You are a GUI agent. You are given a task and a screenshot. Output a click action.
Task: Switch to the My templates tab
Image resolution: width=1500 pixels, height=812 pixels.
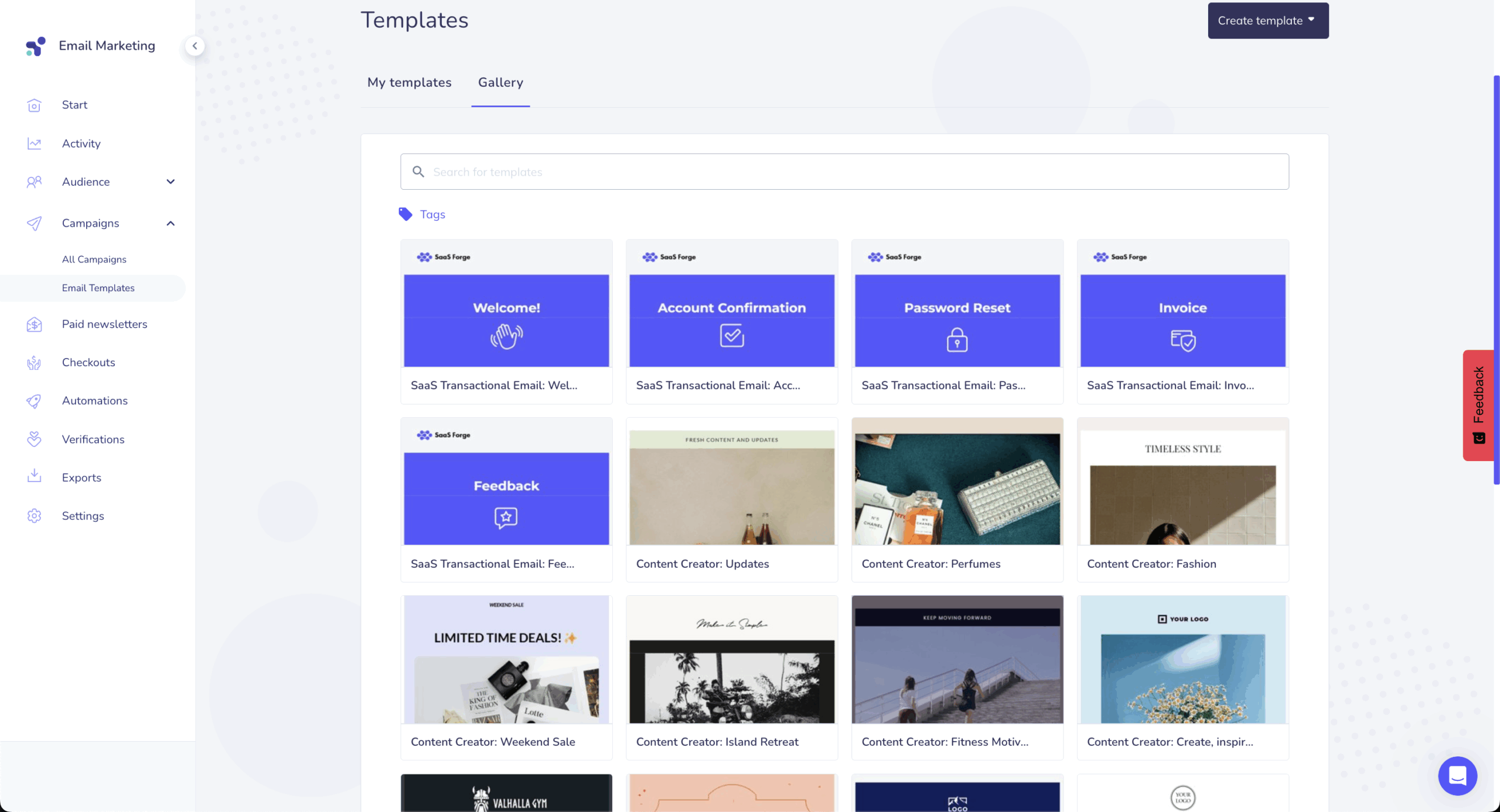pyautogui.click(x=410, y=83)
